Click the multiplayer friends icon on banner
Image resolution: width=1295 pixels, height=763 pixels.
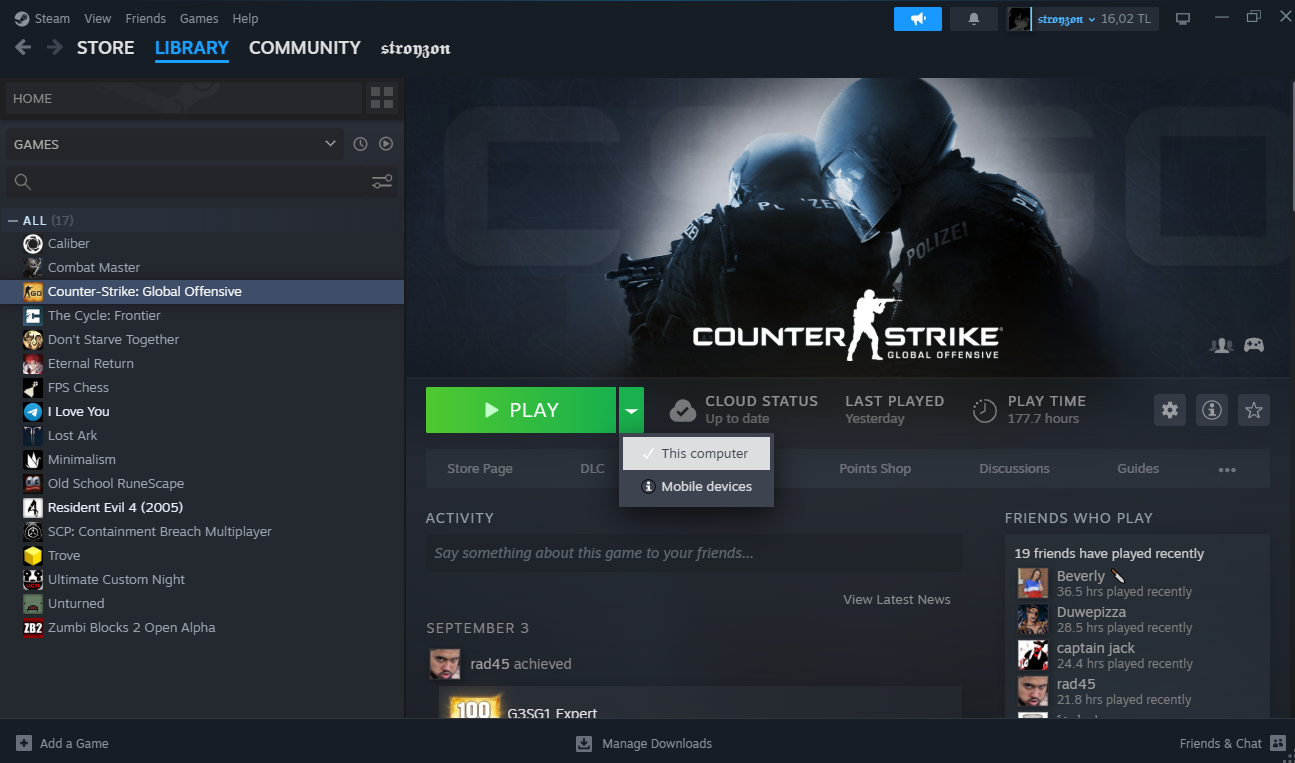[x=1221, y=345]
